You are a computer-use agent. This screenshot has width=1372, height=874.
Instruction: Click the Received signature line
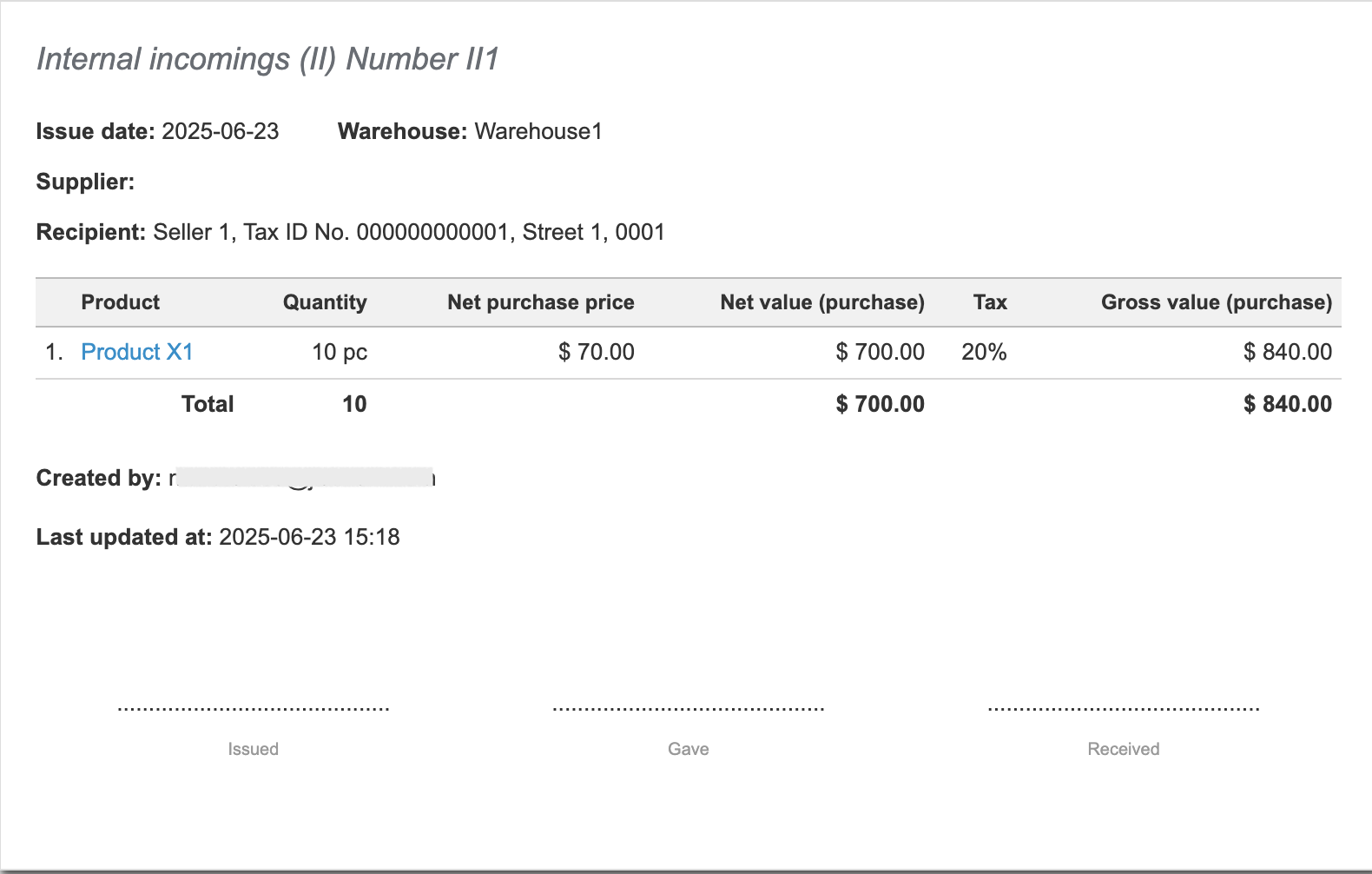[1123, 710]
